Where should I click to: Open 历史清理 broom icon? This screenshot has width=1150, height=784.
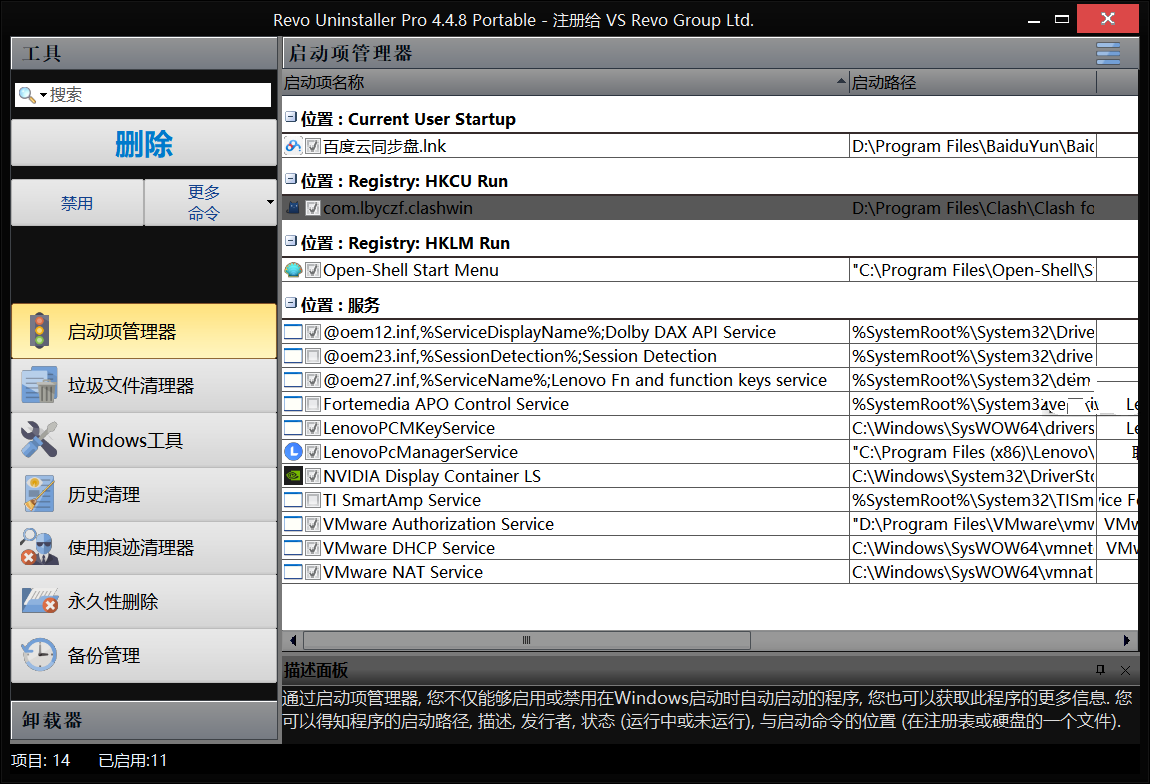[39, 494]
